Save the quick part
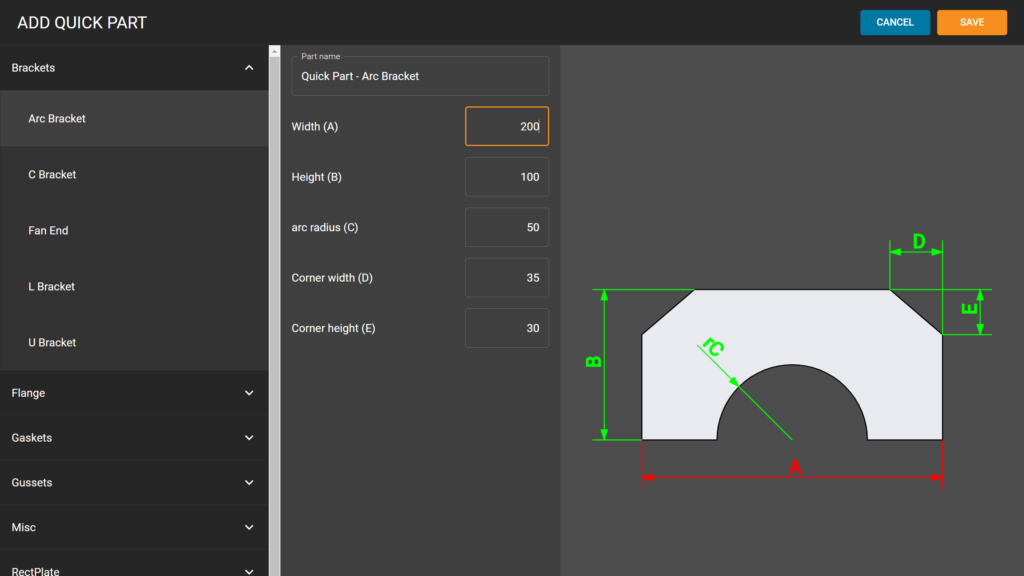 [x=971, y=22]
